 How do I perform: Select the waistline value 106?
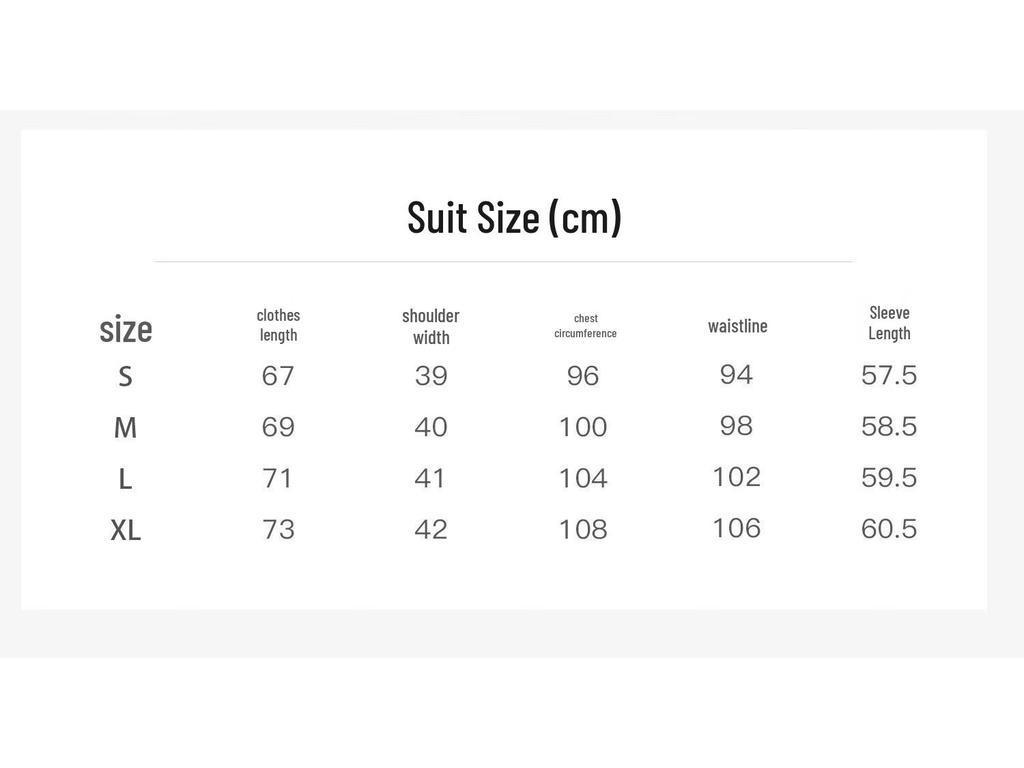(737, 528)
